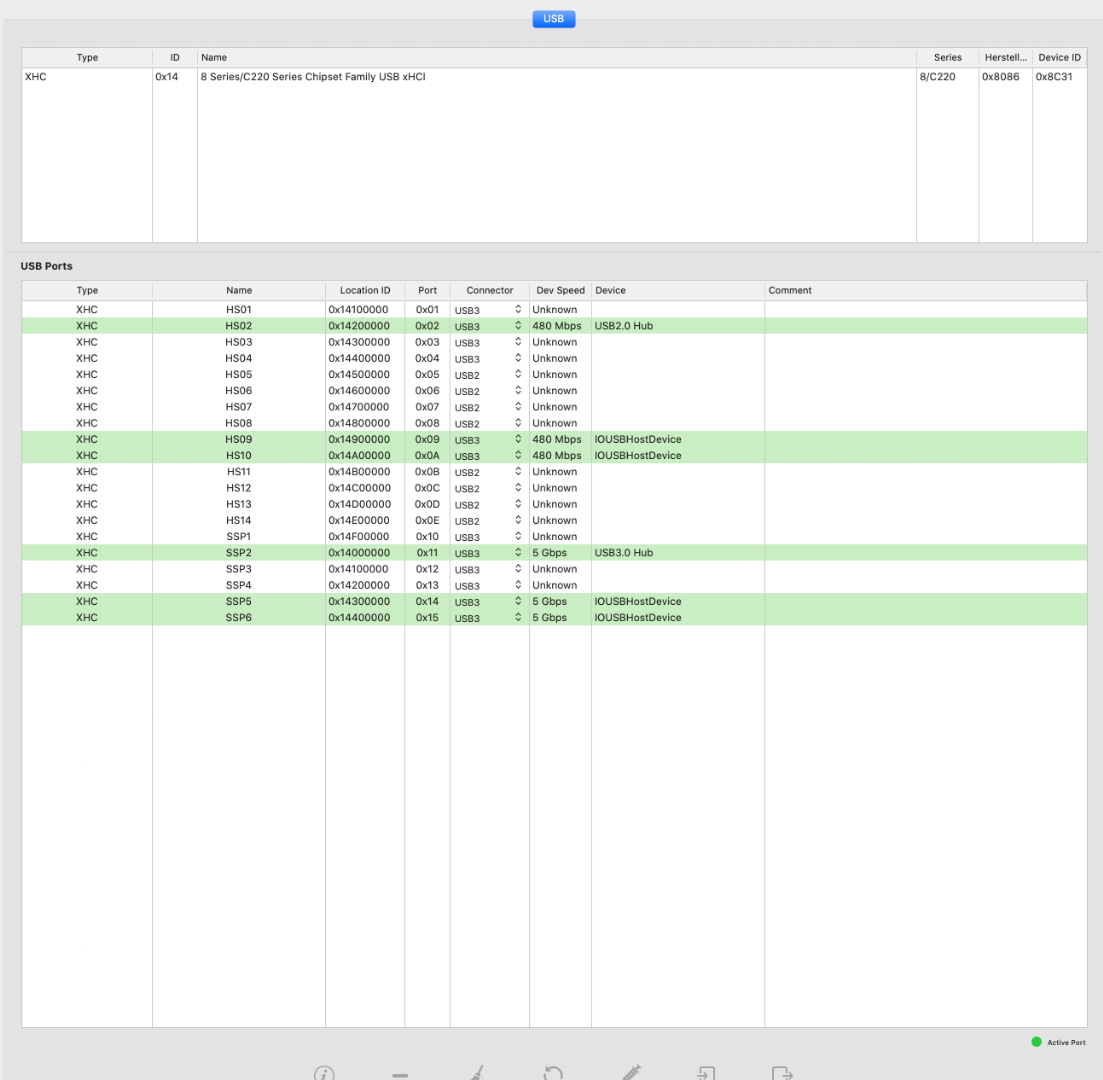Sort ports by Port column header
Viewport: 1103px width, 1080px height.
coord(427,290)
